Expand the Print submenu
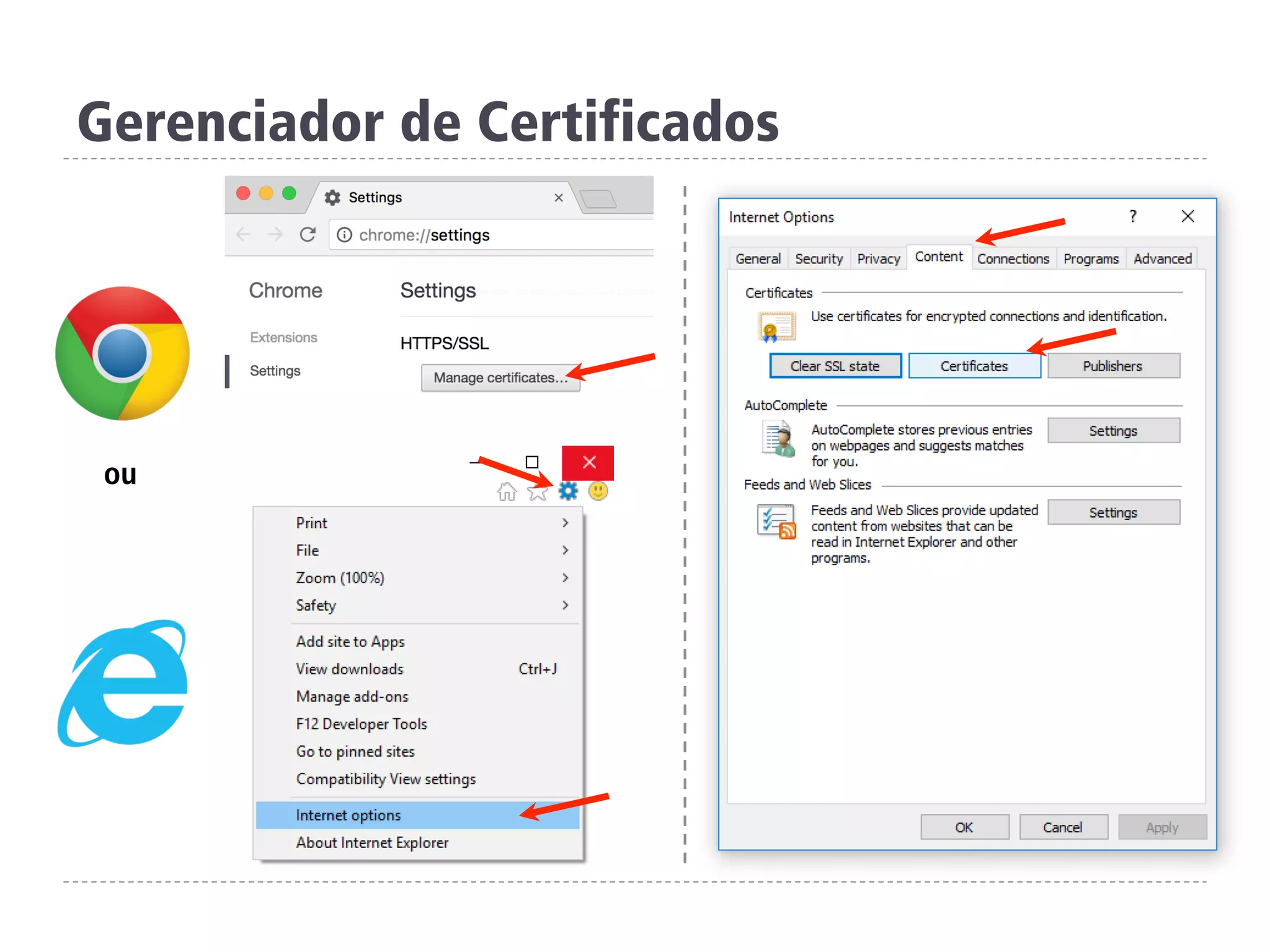1270x952 pixels. 419,522
